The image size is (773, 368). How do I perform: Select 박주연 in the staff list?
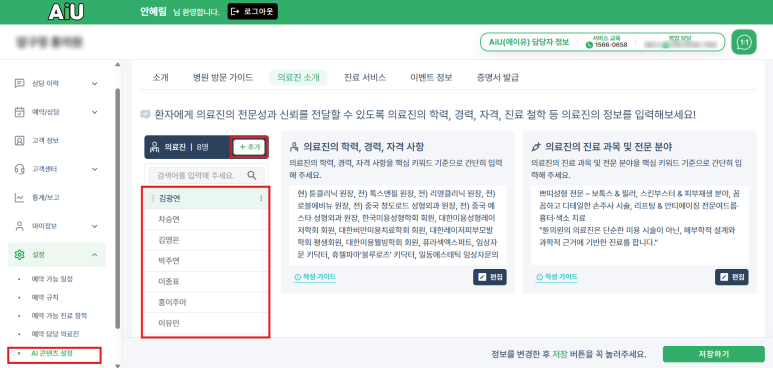(x=206, y=260)
